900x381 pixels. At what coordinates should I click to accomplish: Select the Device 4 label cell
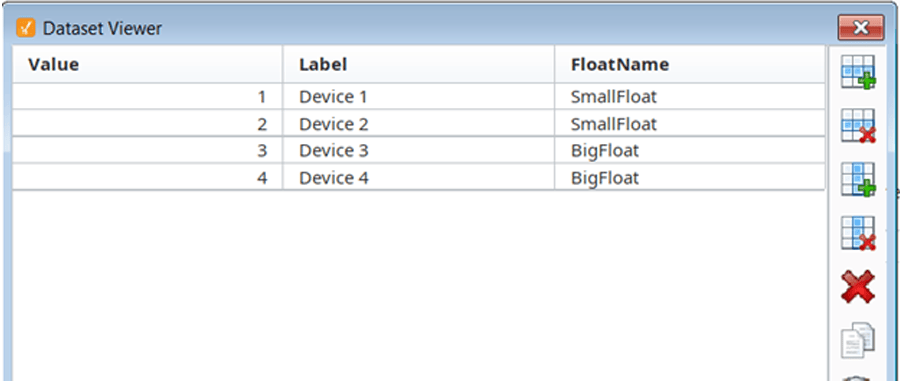coord(419,177)
